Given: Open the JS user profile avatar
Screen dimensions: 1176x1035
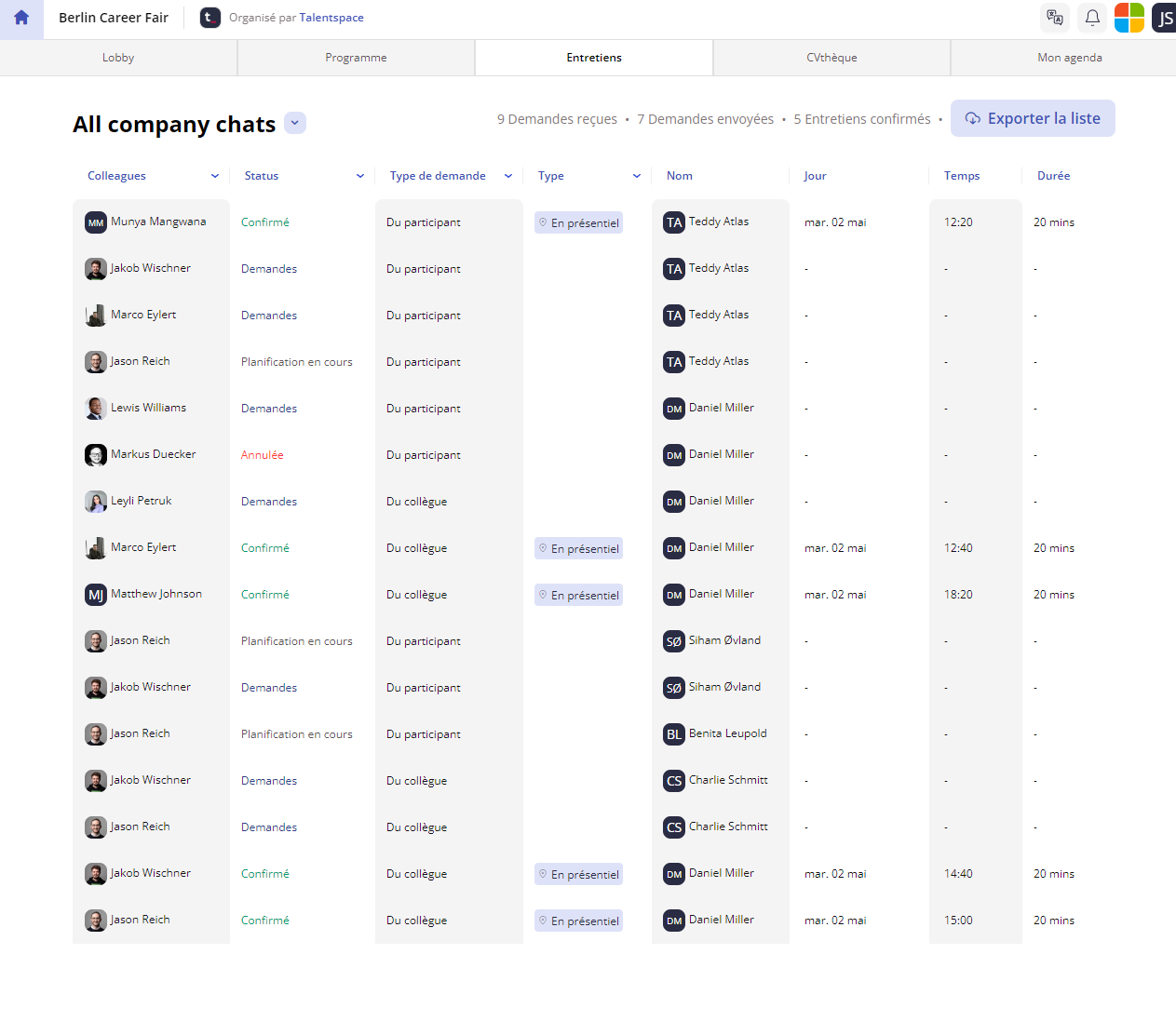Looking at the screenshot, I should tap(1164, 18).
